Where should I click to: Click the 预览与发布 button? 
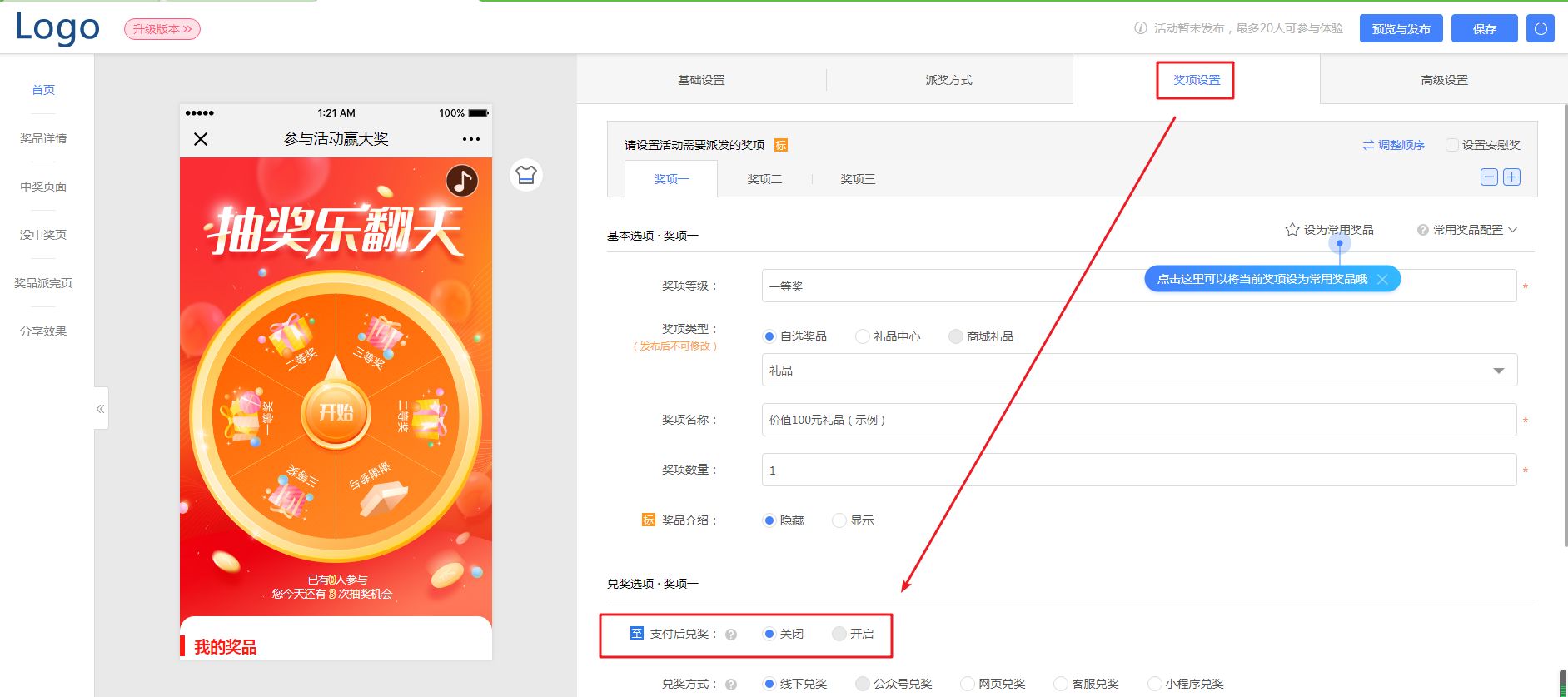coord(1401,28)
